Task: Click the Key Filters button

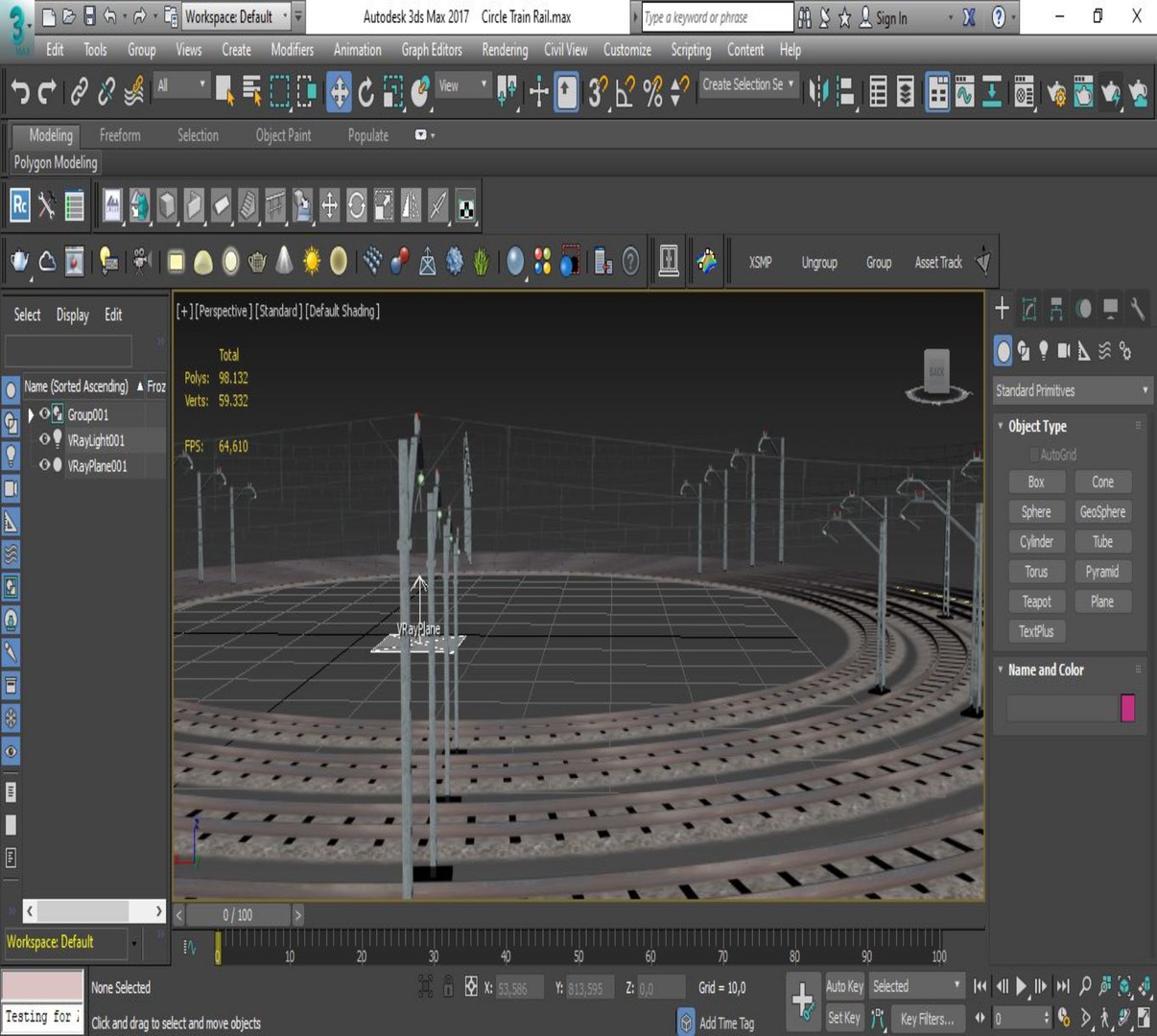Action: click(927, 1019)
